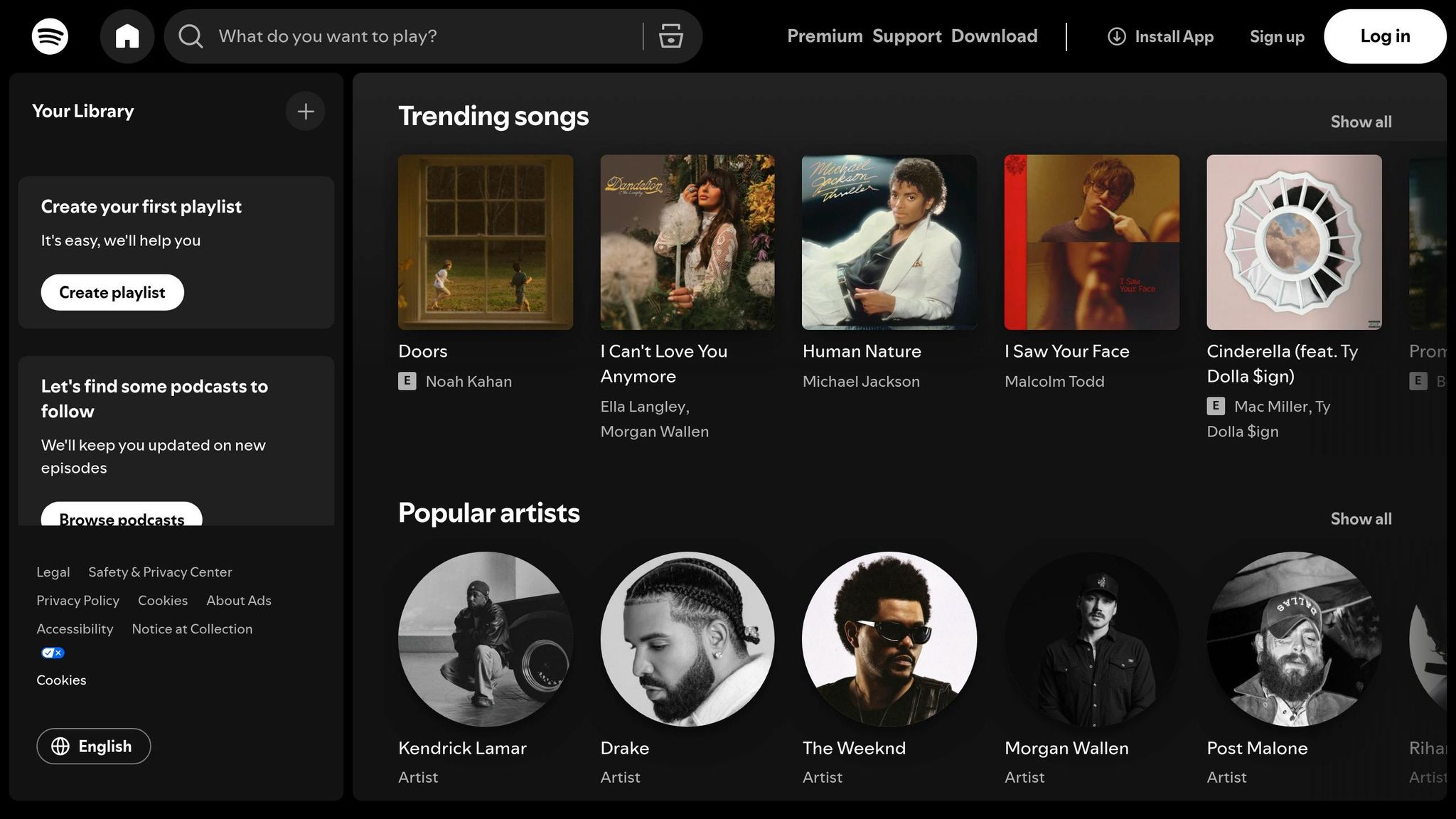
Task: Click the globe icon on English button
Action: click(60, 746)
